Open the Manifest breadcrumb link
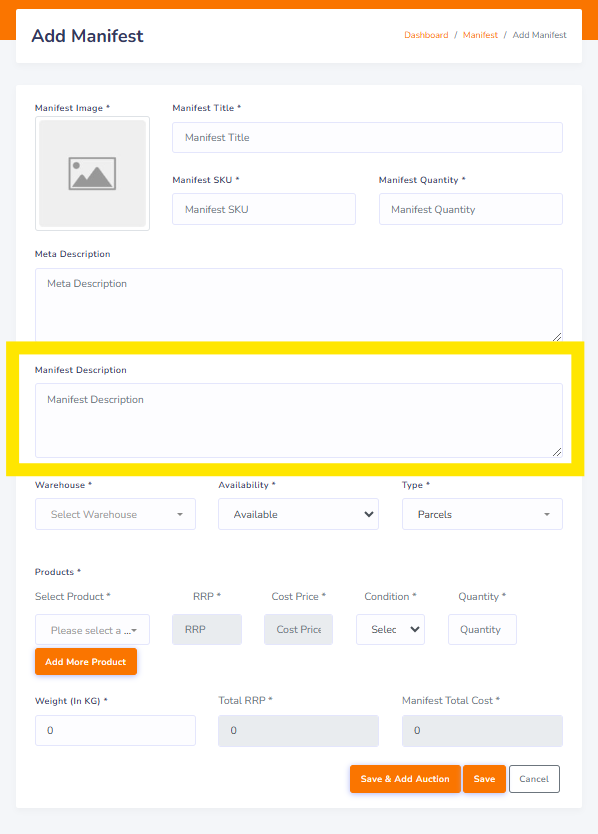Viewport: 598px width, 834px height. pyautogui.click(x=480, y=35)
